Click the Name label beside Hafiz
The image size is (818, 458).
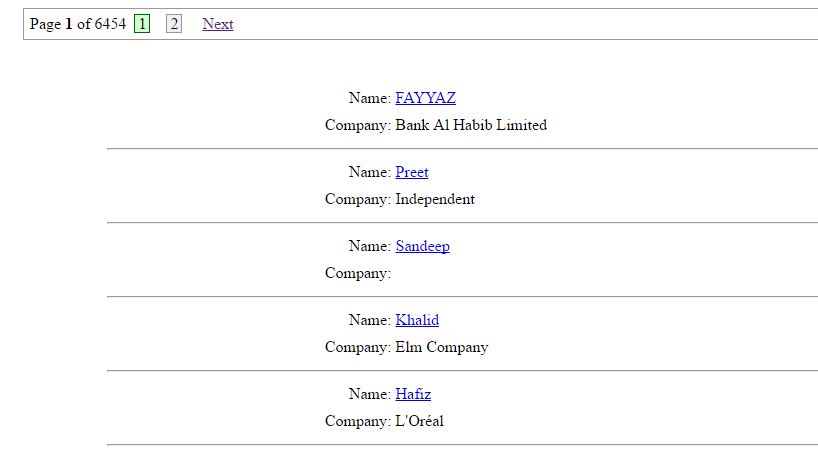click(x=369, y=394)
